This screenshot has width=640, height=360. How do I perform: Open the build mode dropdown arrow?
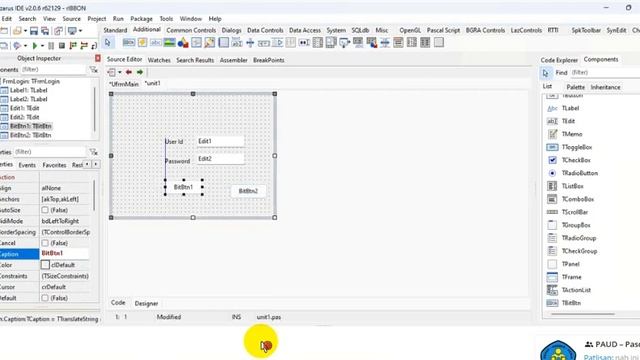pyautogui.click(x=25, y=46)
